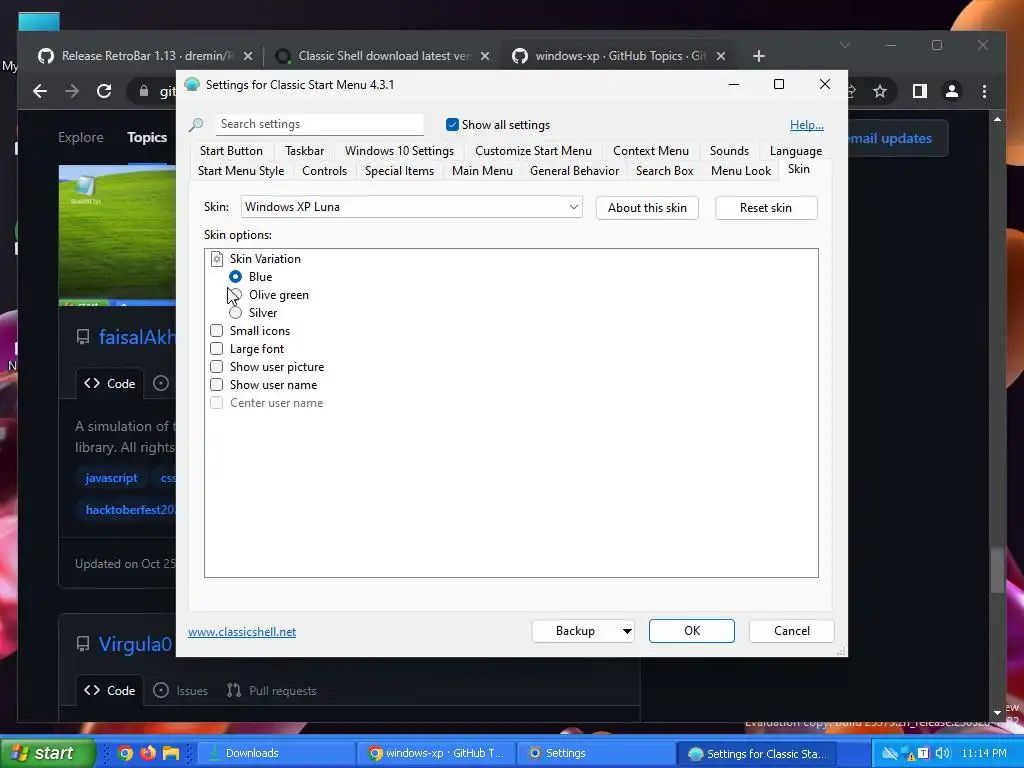The image size is (1024, 768).
Task: Toggle Show user name checkbox
Action: 216,385
